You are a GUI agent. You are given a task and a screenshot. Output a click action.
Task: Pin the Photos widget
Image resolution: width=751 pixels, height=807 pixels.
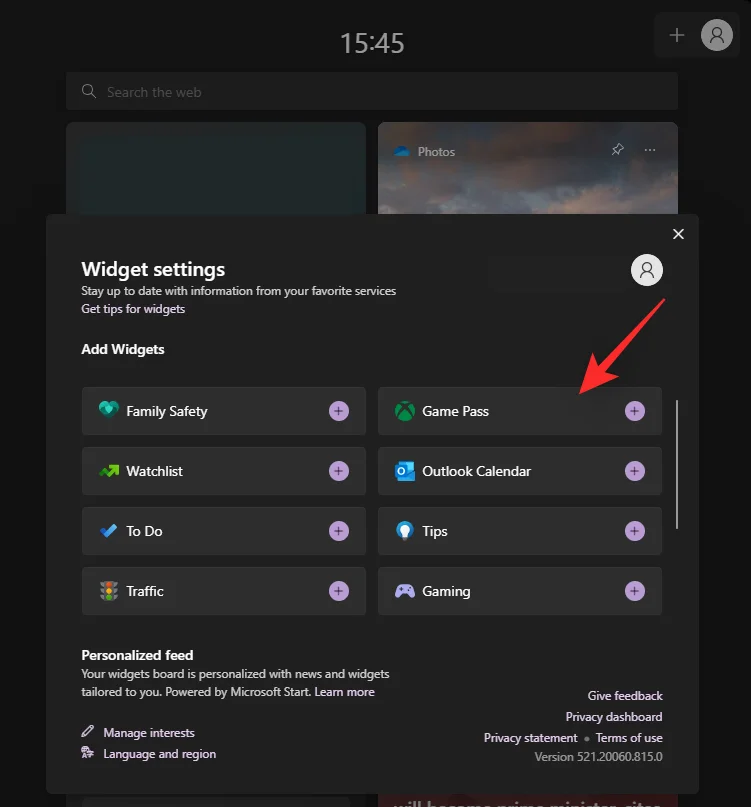pos(618,150)
